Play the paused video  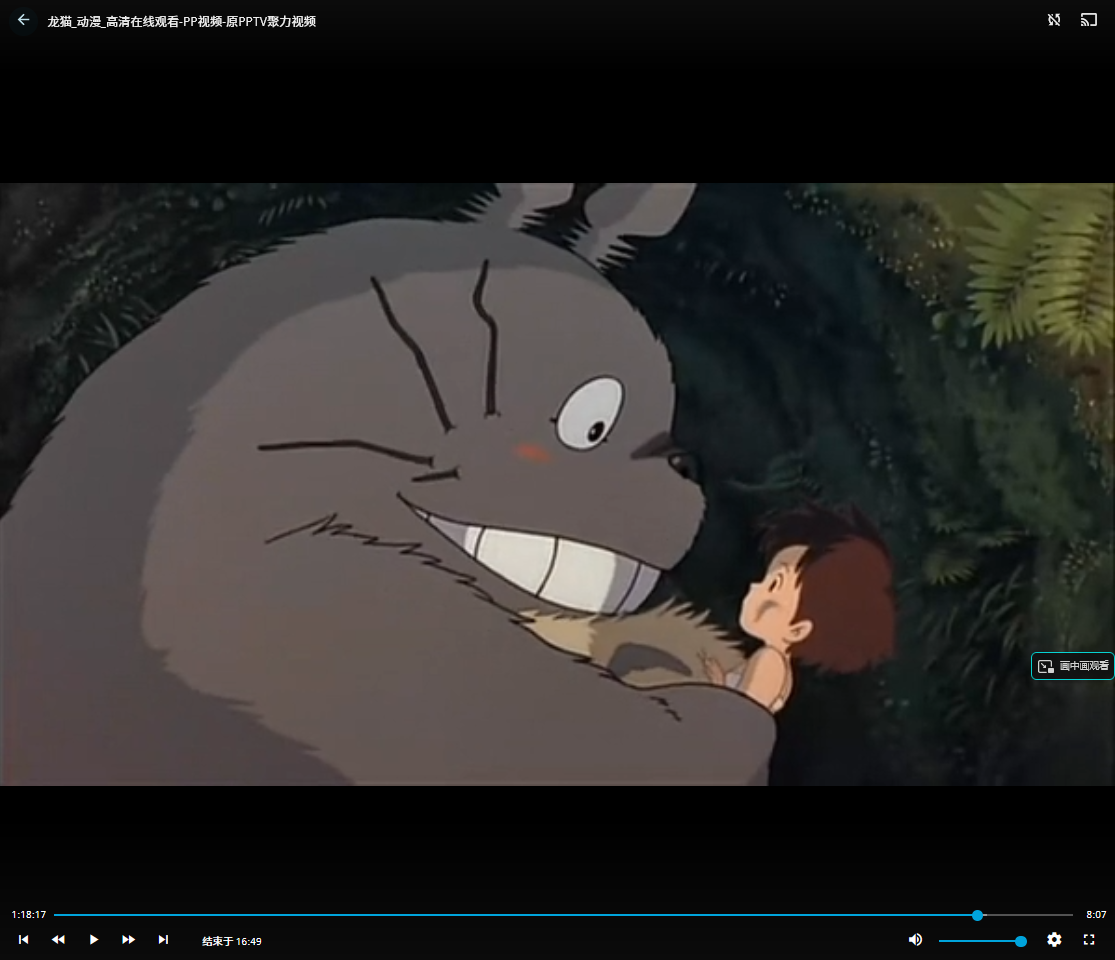pyautogui.click(x=93, y=939)
